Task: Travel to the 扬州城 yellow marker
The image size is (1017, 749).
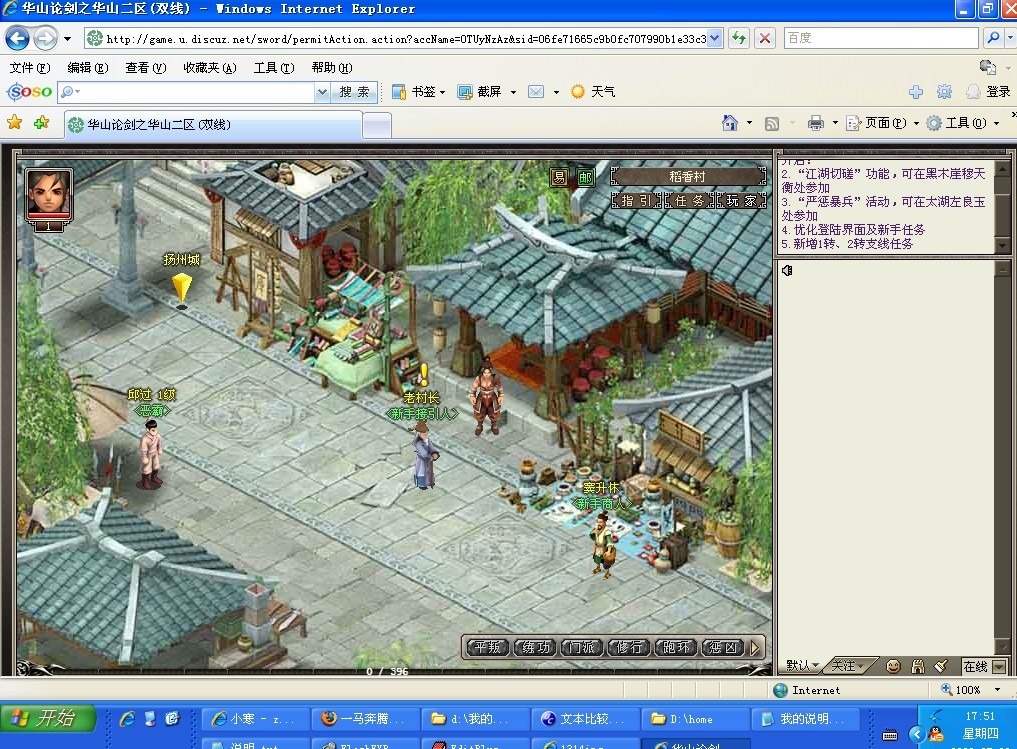Action: tap(182, 288)
